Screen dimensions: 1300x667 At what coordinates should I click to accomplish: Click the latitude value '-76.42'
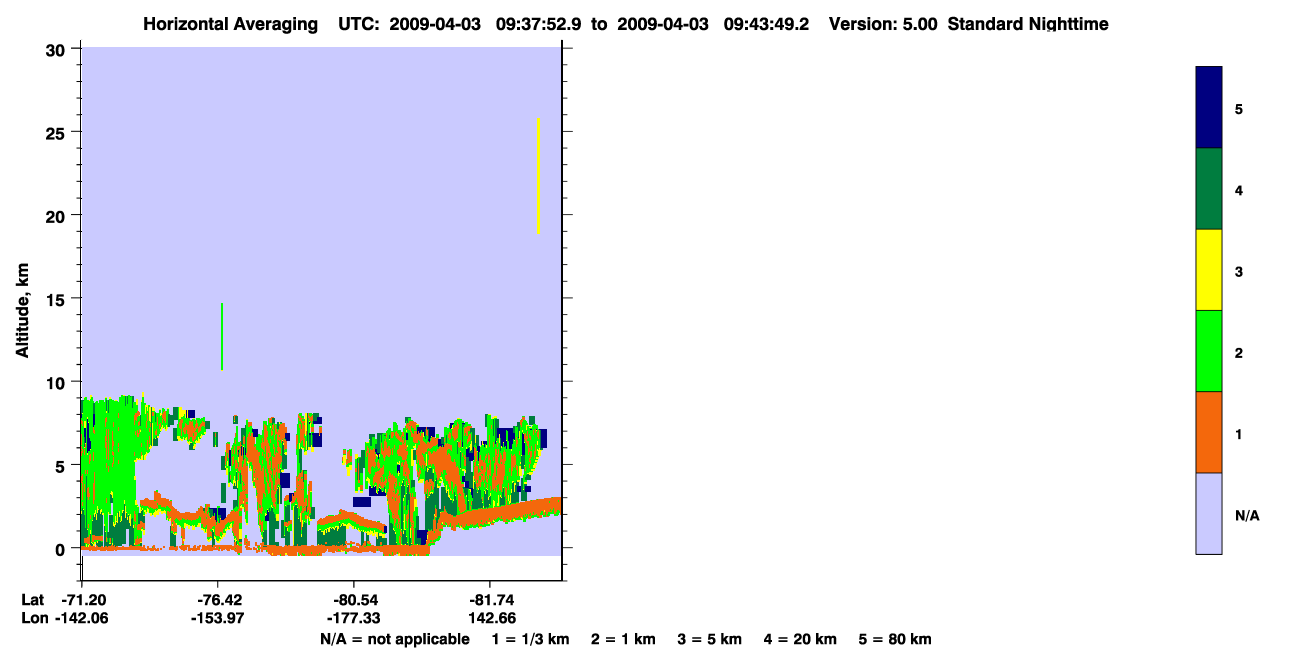click(x=219, y=600)
